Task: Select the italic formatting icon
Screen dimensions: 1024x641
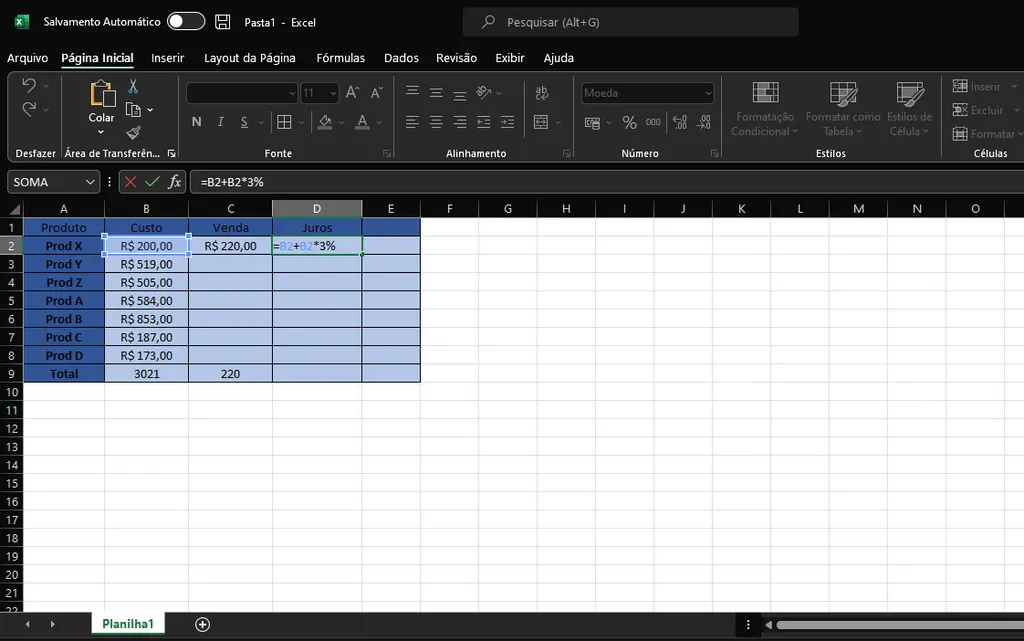Action: coord(221,121)
